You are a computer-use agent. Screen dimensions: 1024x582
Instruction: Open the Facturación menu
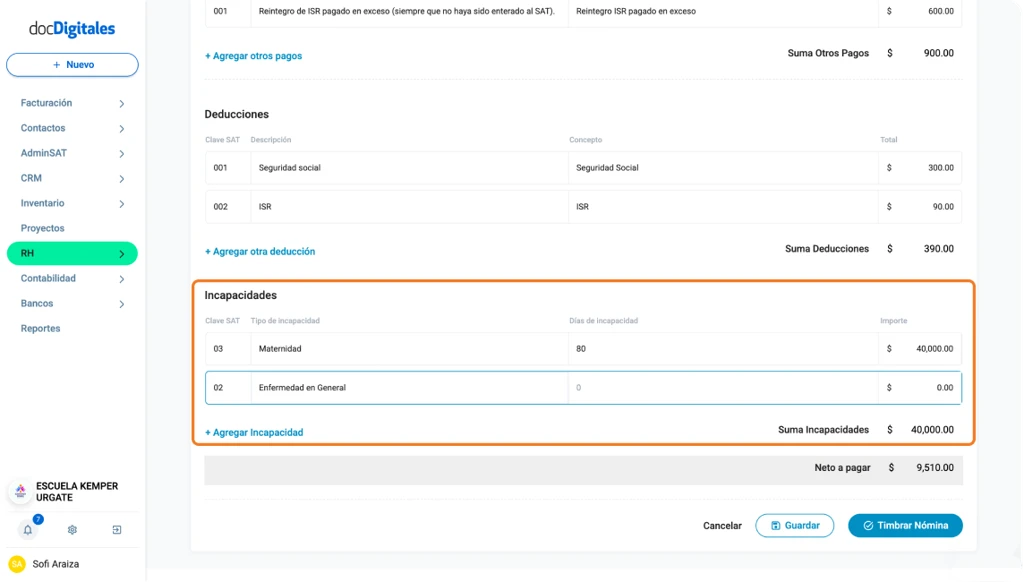46,103
